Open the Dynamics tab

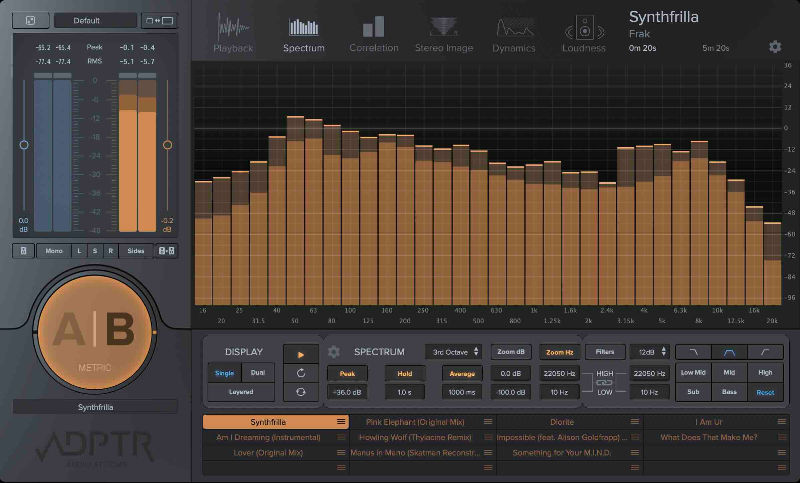tap(514, 35)
